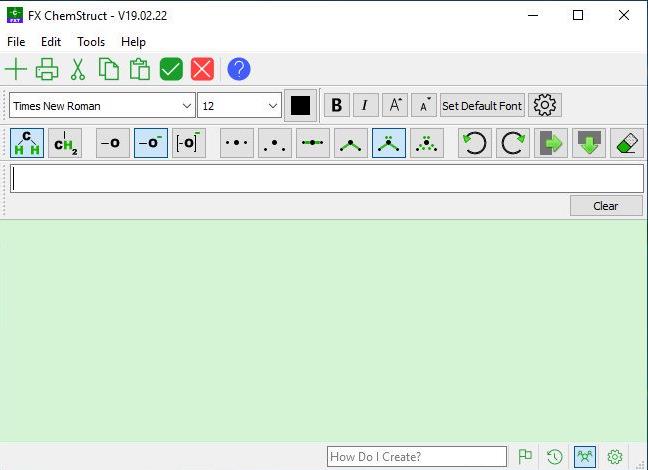Viewport: 648px width, 470px height.
Task: Toggle the skeletal C-H-H structure mode
Action: (x=27, y=143)
